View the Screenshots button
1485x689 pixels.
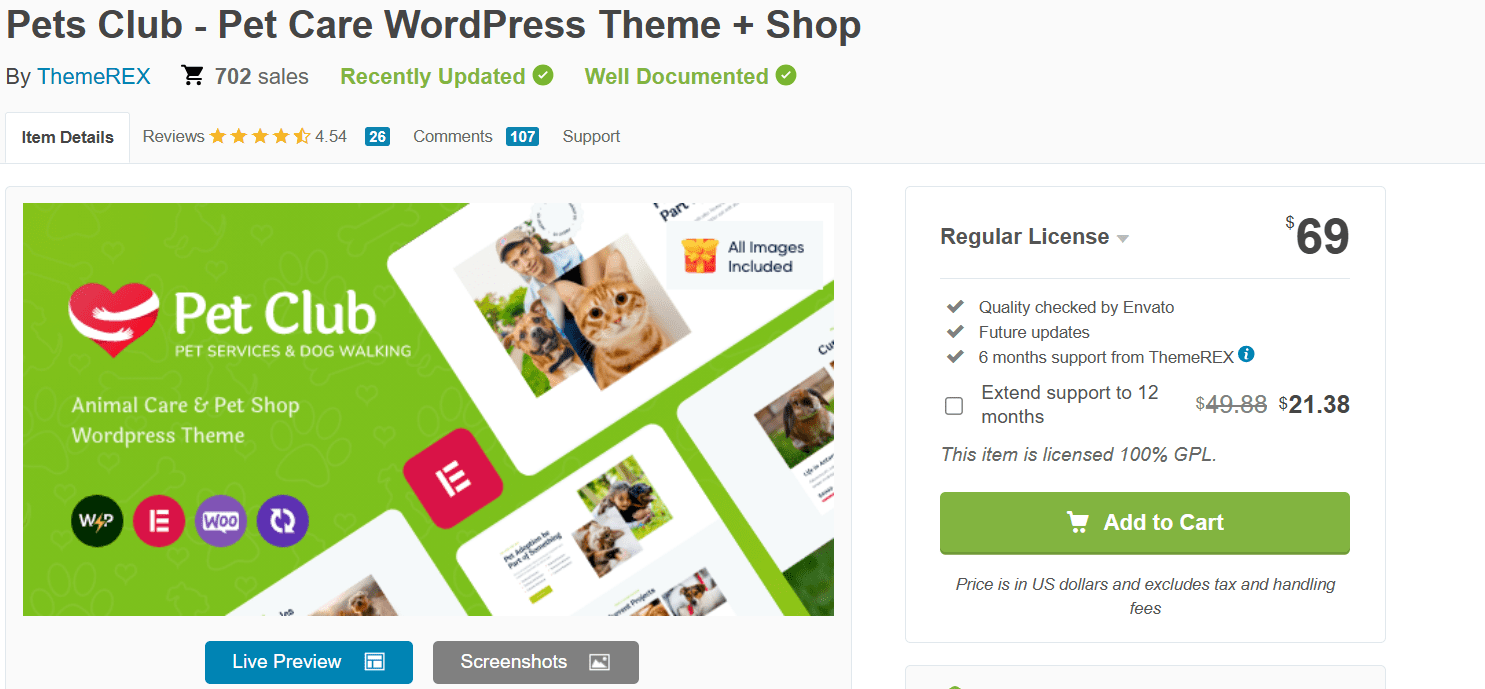pyautogui.click(x=536, y=662)
